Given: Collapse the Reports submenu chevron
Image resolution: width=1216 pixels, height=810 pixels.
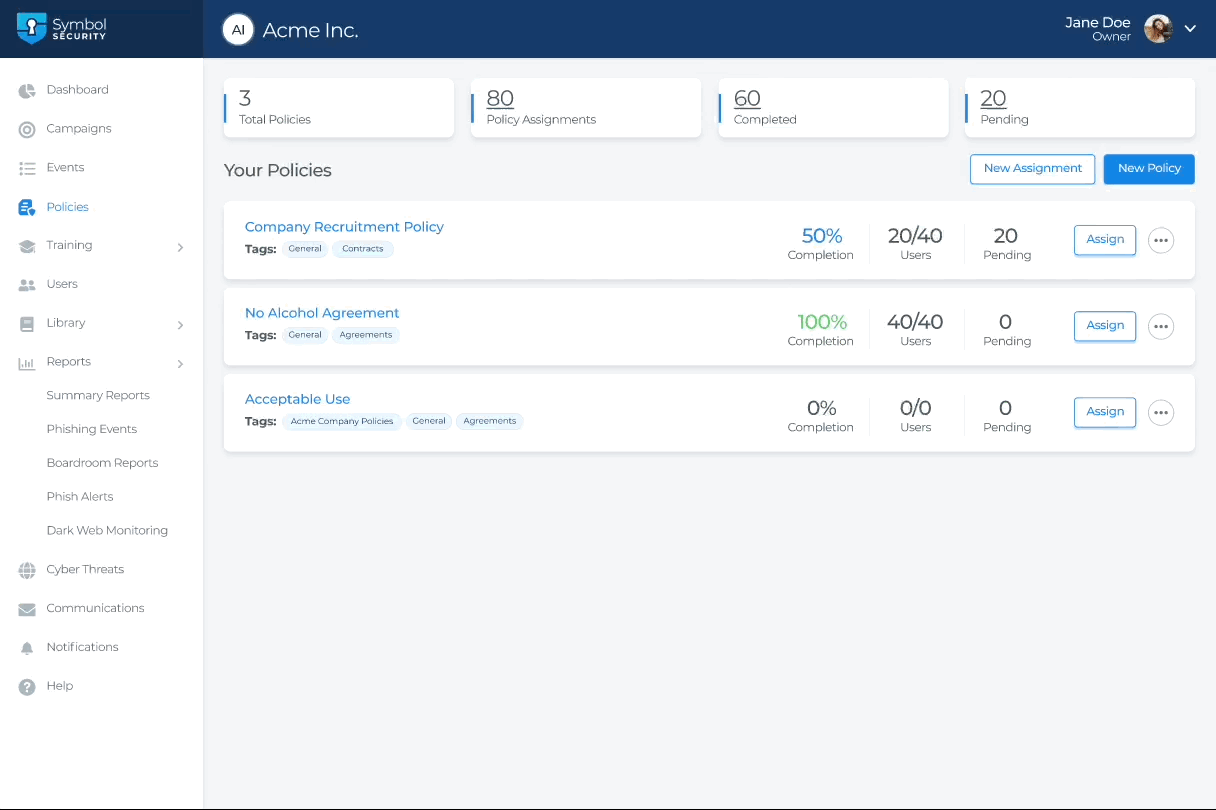Looking at the screenshot, I should [x=180, y=364].
